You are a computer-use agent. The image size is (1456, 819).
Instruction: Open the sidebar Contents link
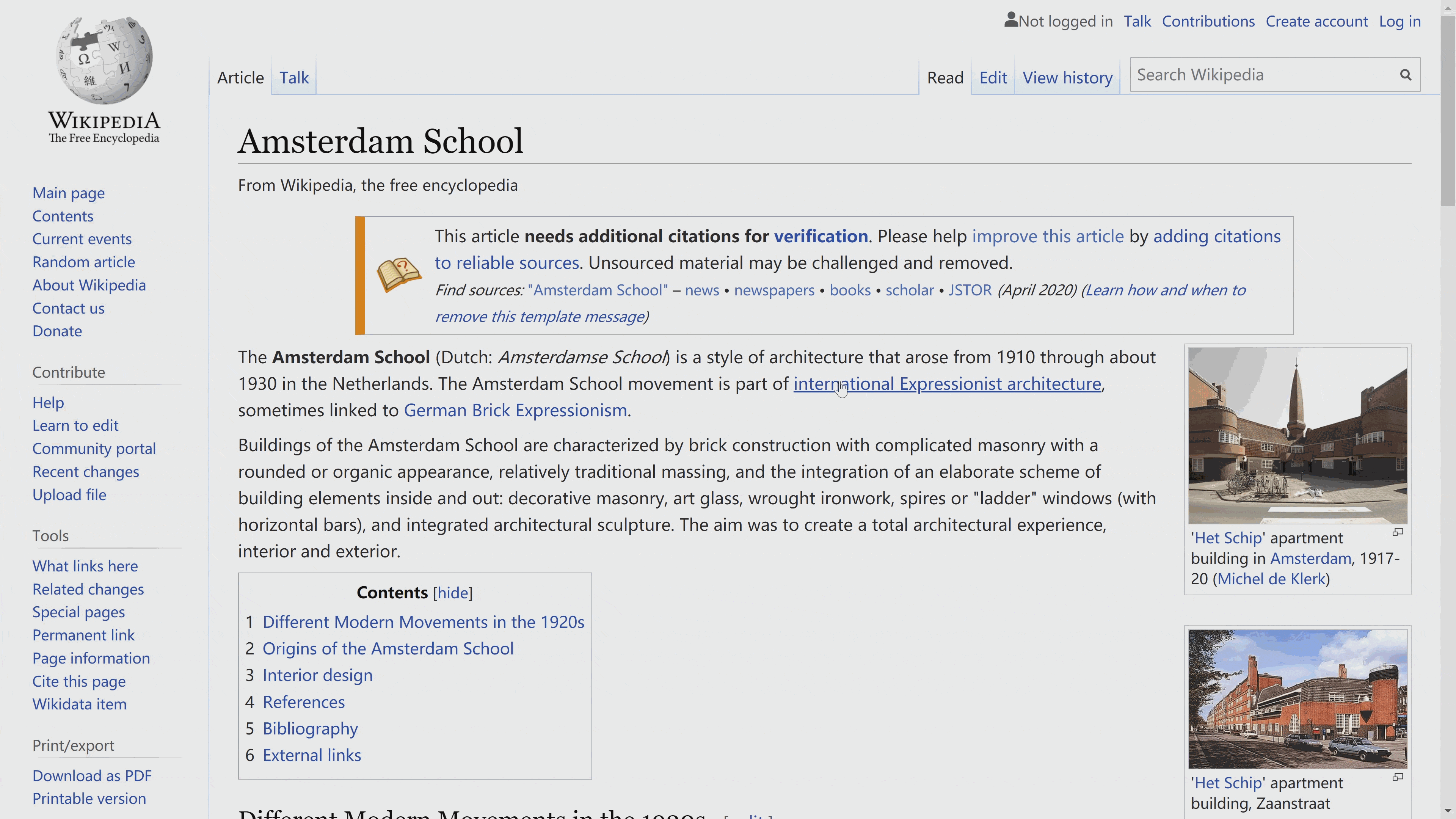point(63,216)
